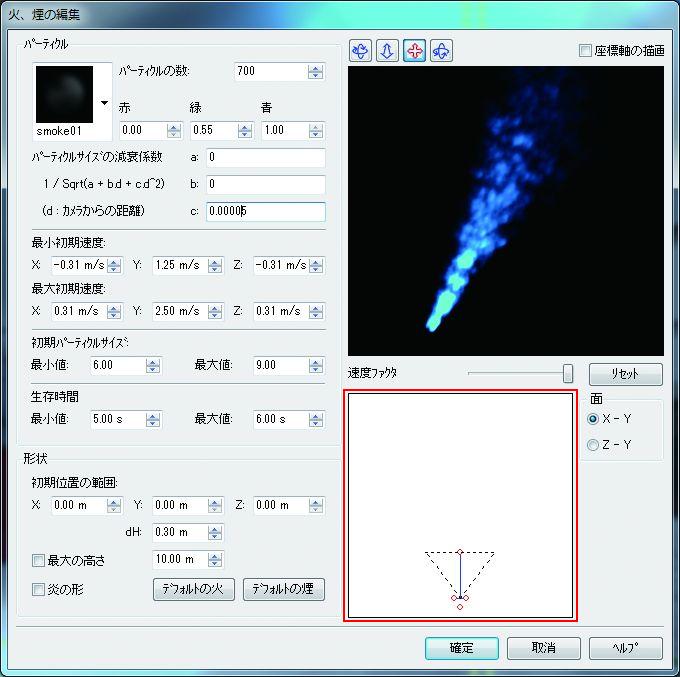Click the デフォルトの煙 button
The width and height of the screenshot is (680, 677).
(284, 589)
